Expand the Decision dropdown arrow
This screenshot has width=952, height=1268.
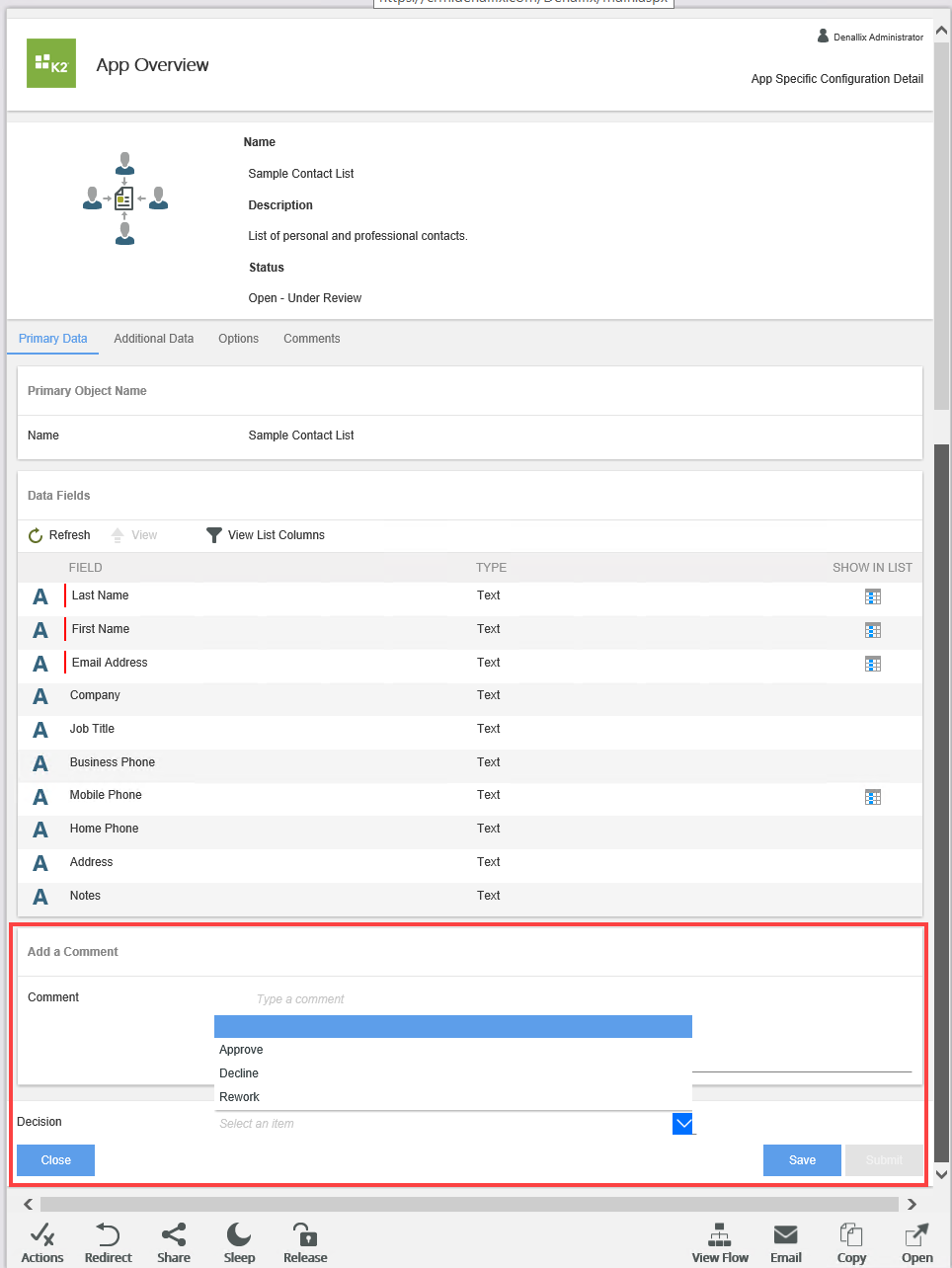click(x=682, y=1124)
